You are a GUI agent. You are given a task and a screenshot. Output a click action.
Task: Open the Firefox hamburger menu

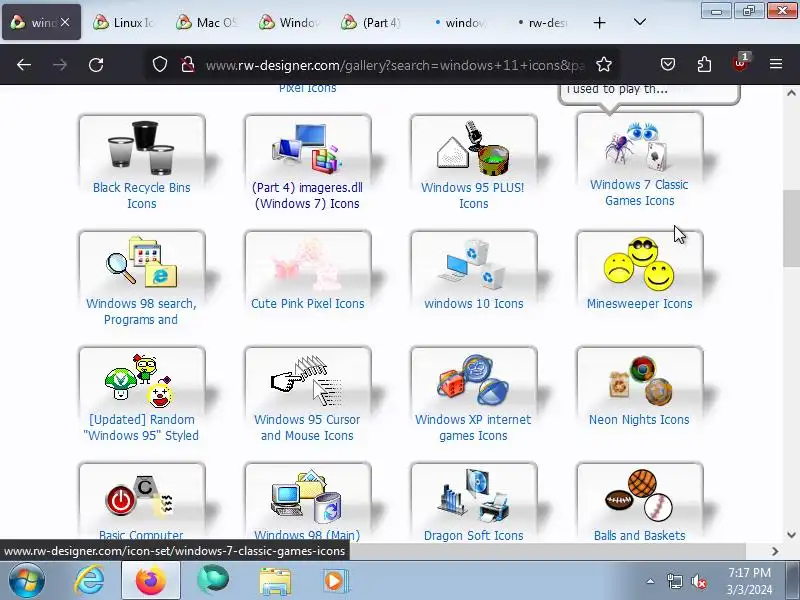776,64
